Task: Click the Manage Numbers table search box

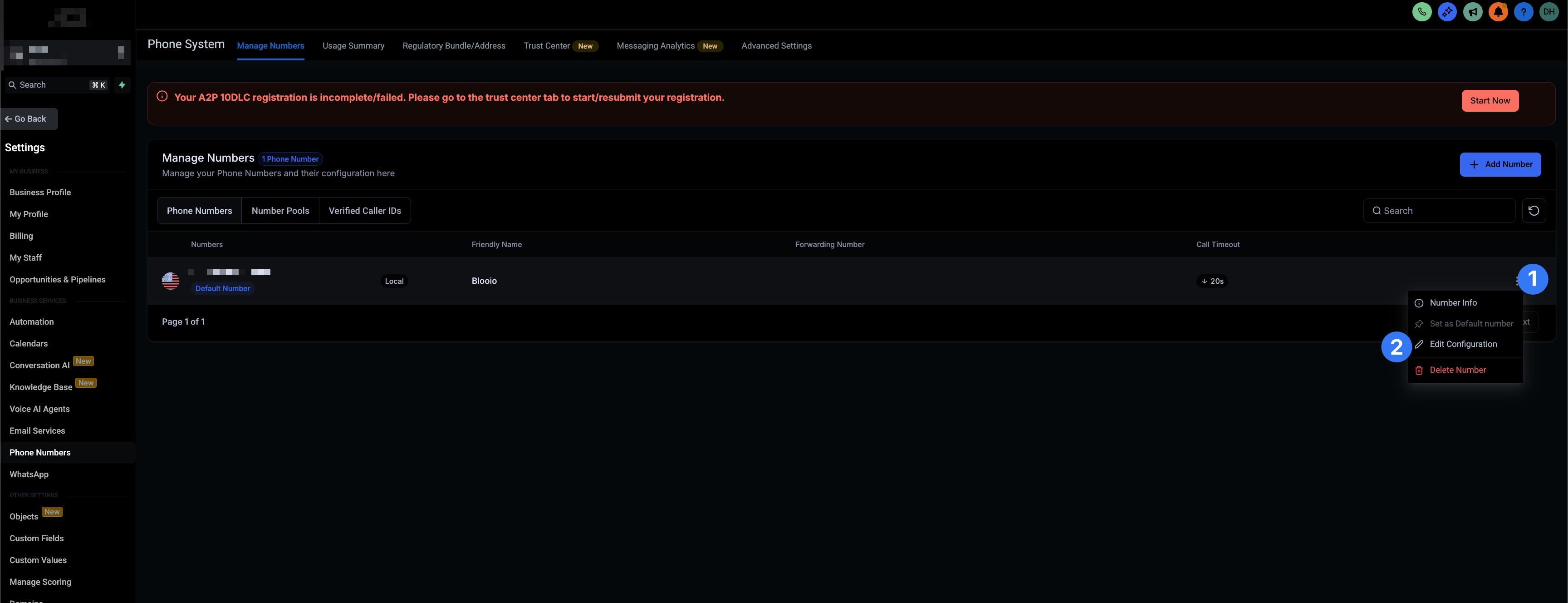Action: pyautogui.click(x=1439, y=211)
